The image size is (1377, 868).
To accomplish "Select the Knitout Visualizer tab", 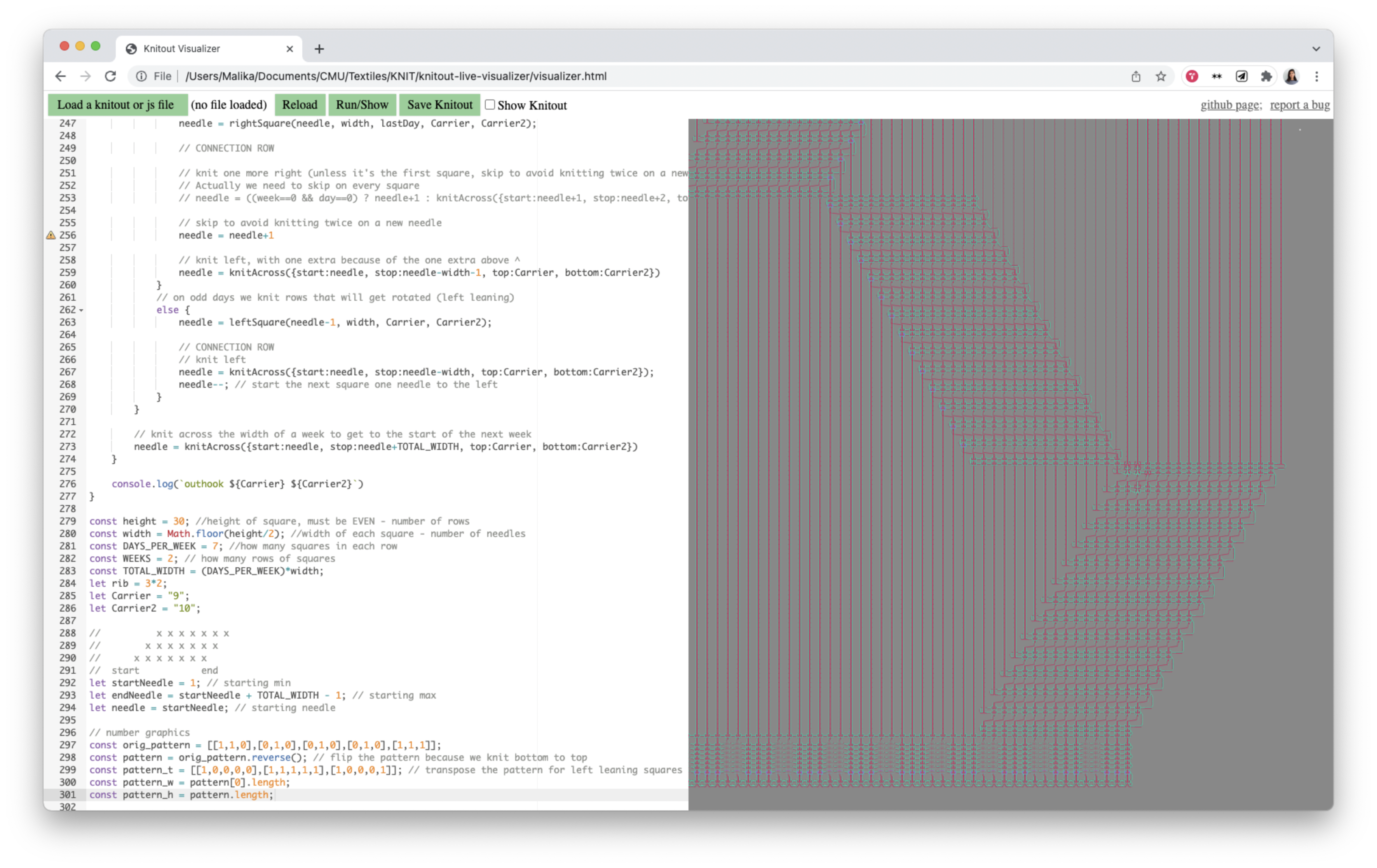I will pos(182,49).
